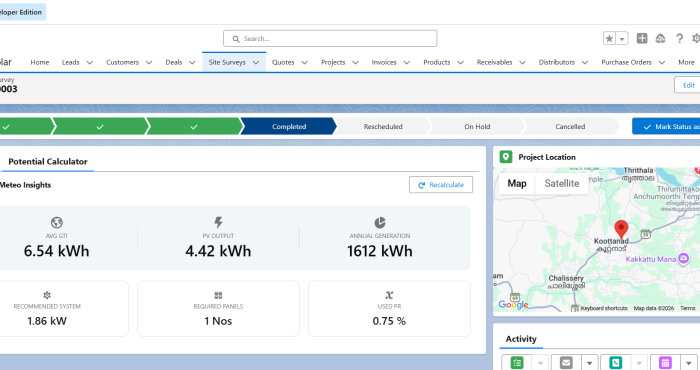Click the Mark Status button
Viewport: 700px width, 370px height.
[666, 127]
